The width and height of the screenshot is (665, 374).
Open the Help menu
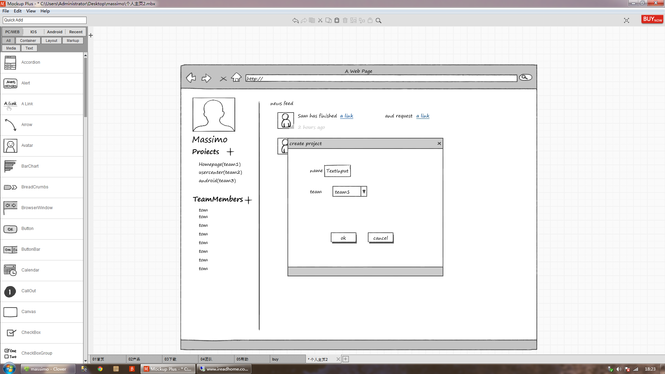click(45, 11)
